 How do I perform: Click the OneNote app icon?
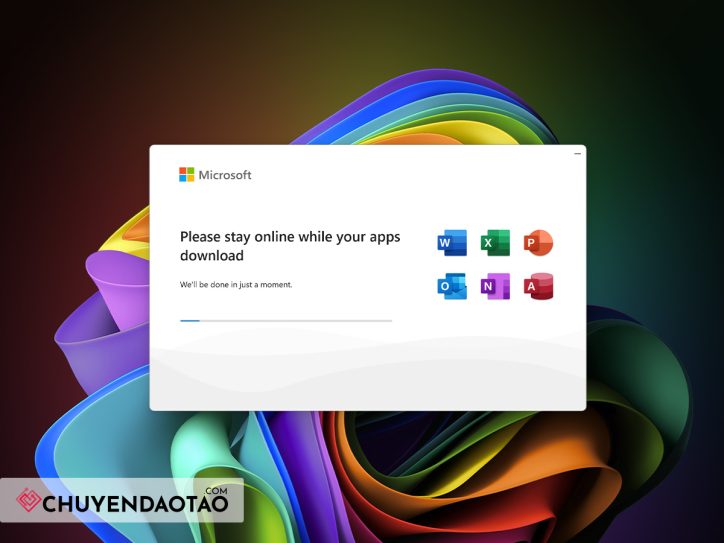[495, 286]
